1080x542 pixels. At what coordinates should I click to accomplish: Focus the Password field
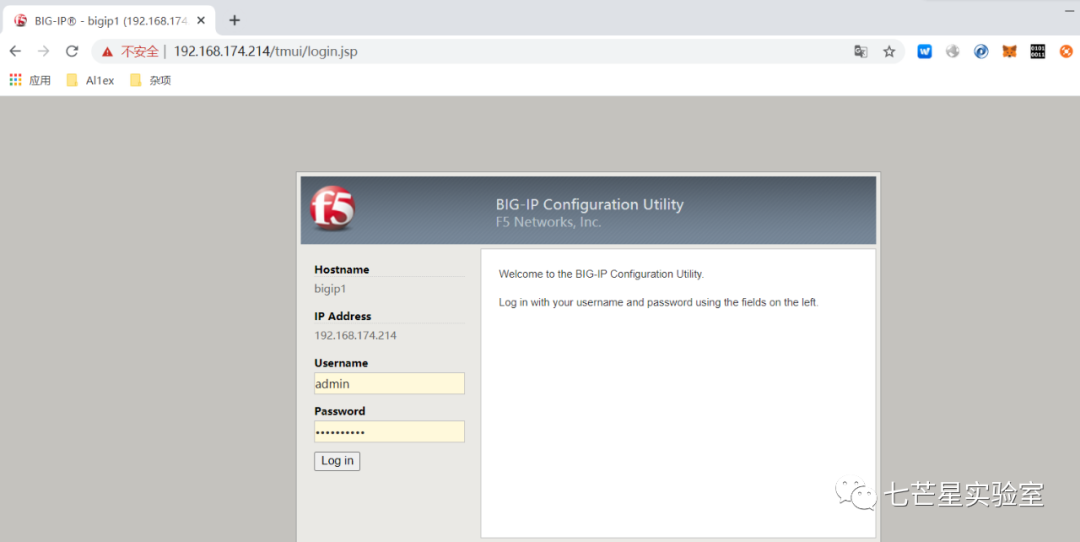tap(389, 432)
